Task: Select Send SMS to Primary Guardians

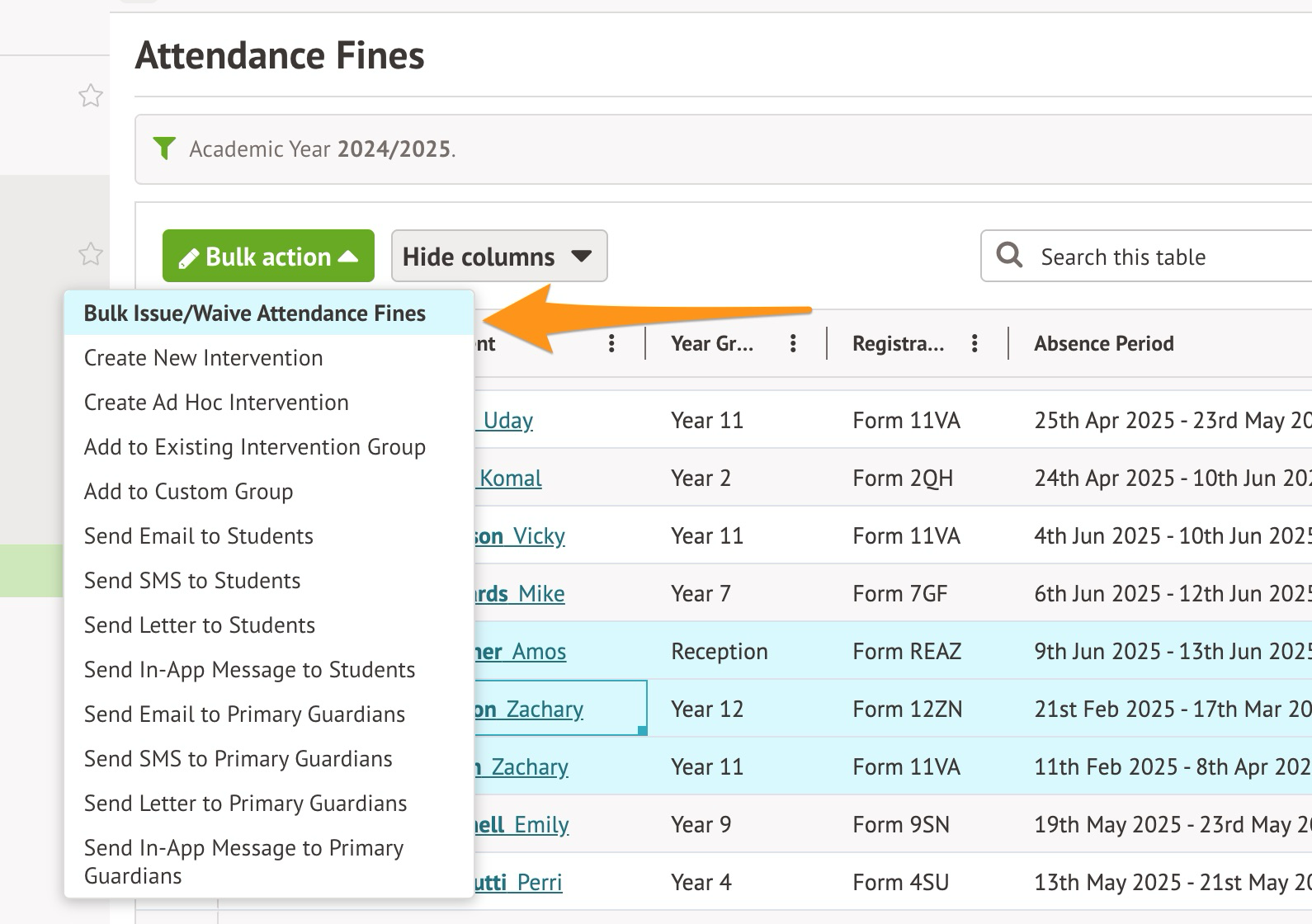Action: point(238,759)
